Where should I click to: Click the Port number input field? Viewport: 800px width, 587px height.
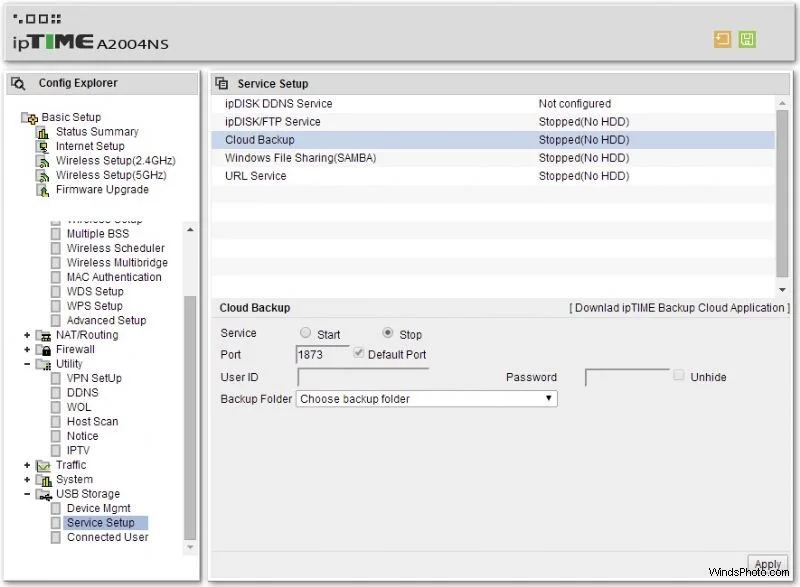pos(323,354)
